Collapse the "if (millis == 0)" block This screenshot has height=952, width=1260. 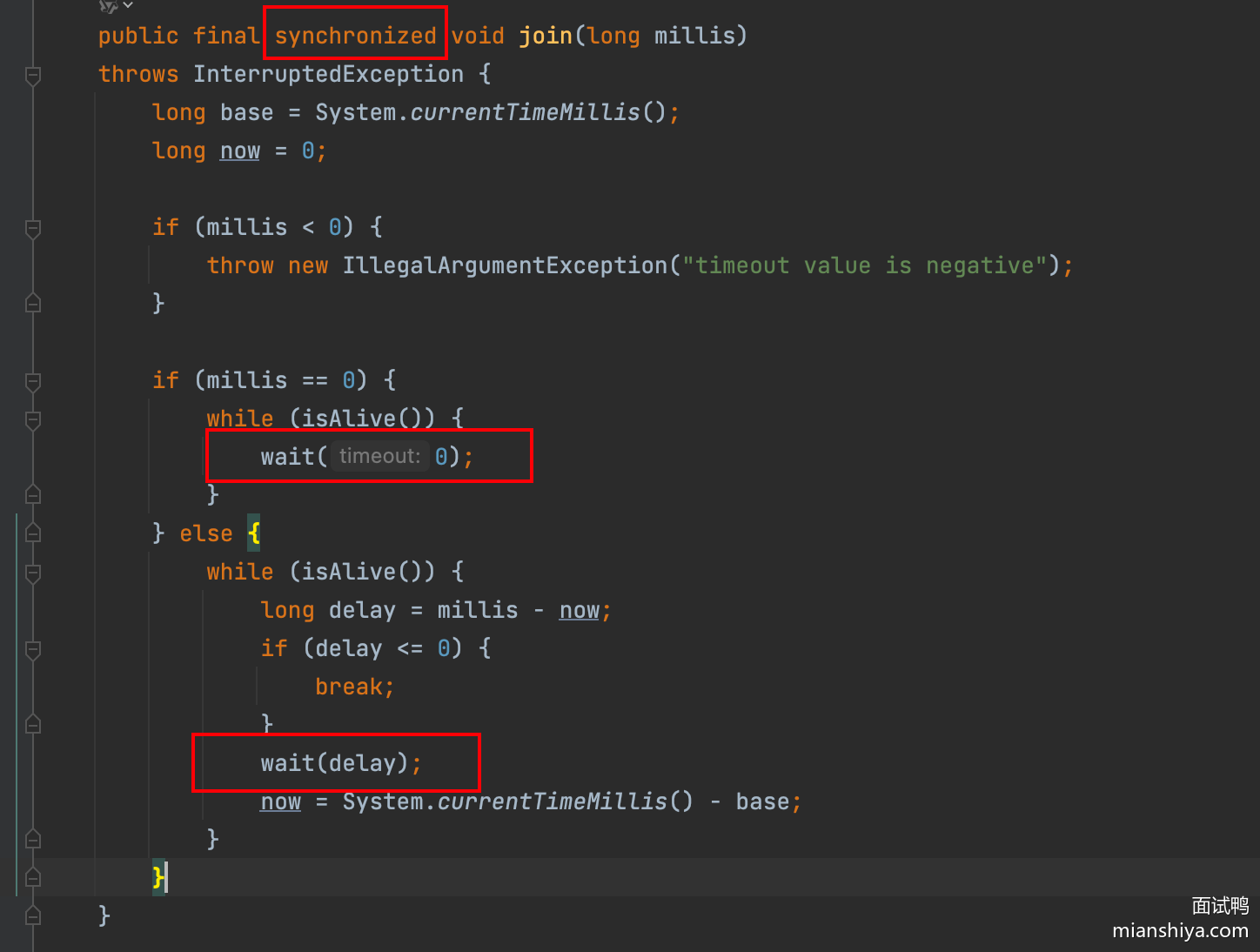[33, 382]
